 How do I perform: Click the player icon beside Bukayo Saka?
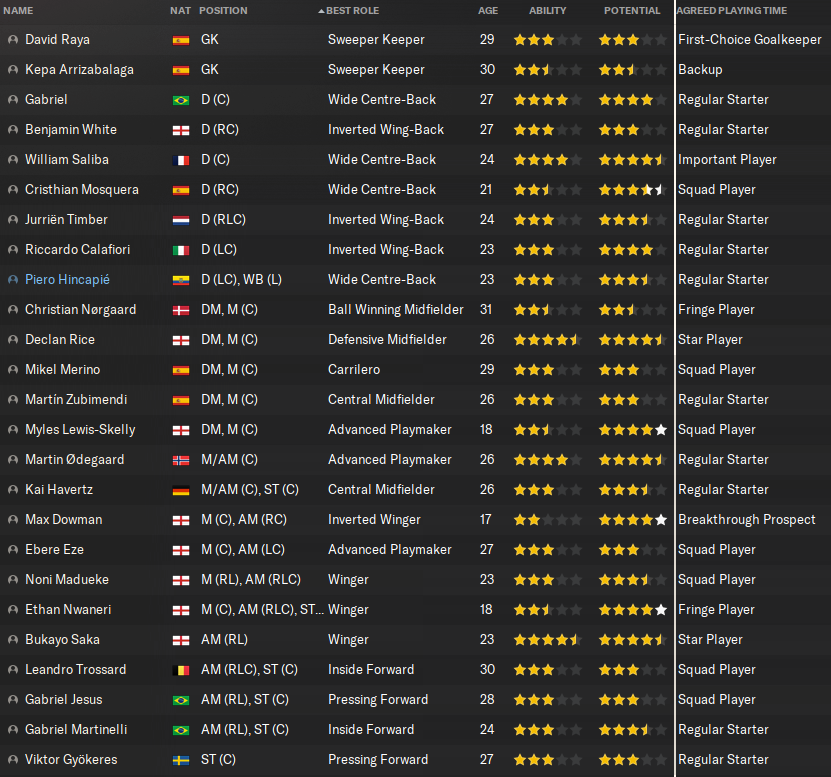[13, 640]
